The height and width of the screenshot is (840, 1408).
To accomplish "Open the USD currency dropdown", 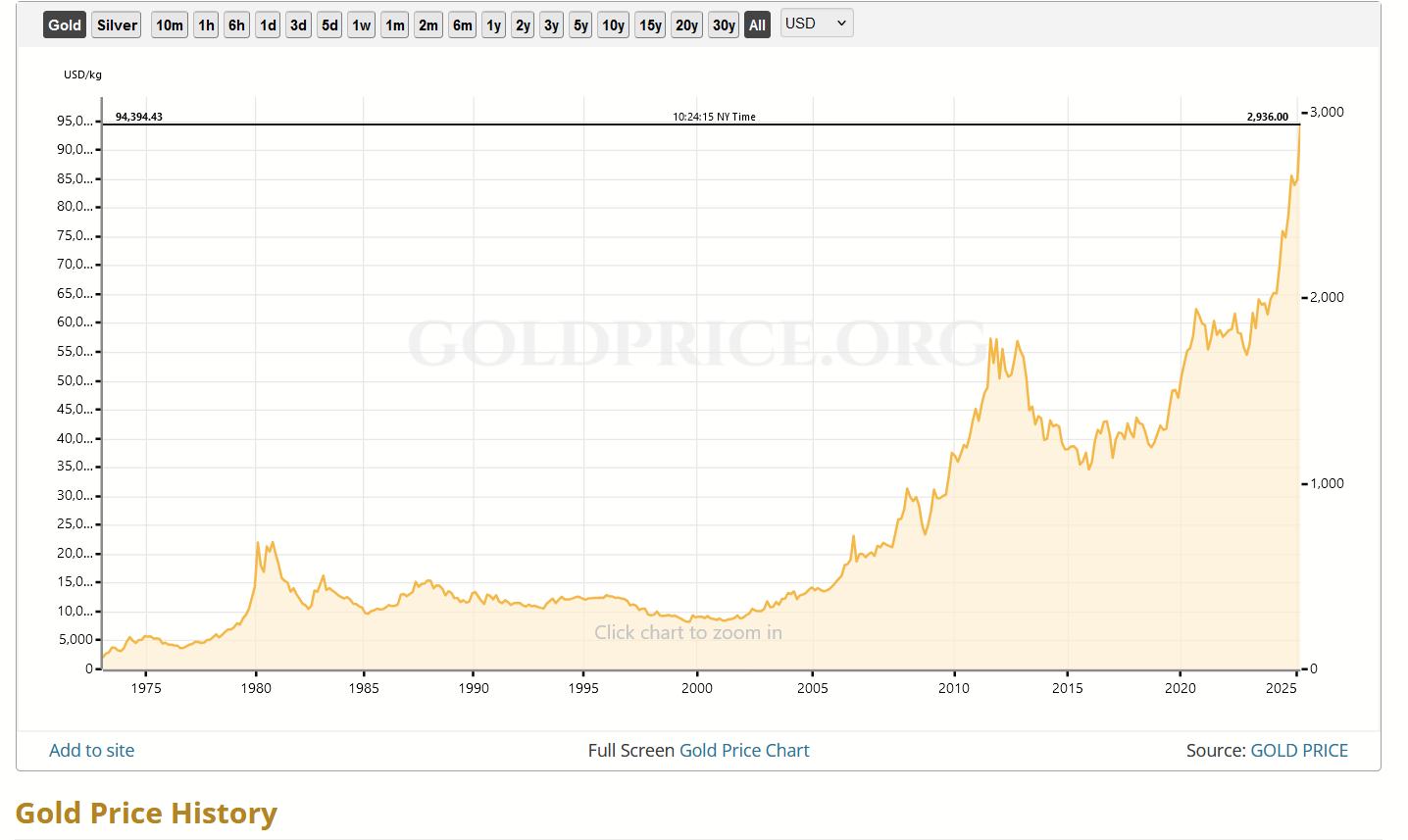I will 817,24.
